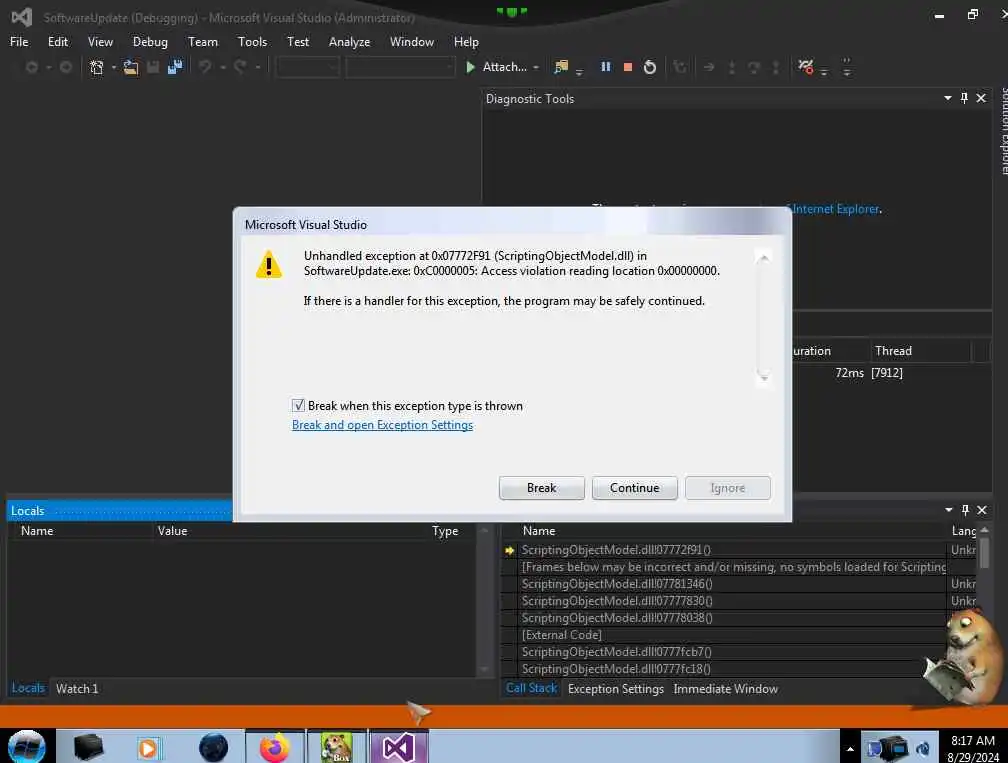
Task: Open the Help menu
Action: point(467,42)
